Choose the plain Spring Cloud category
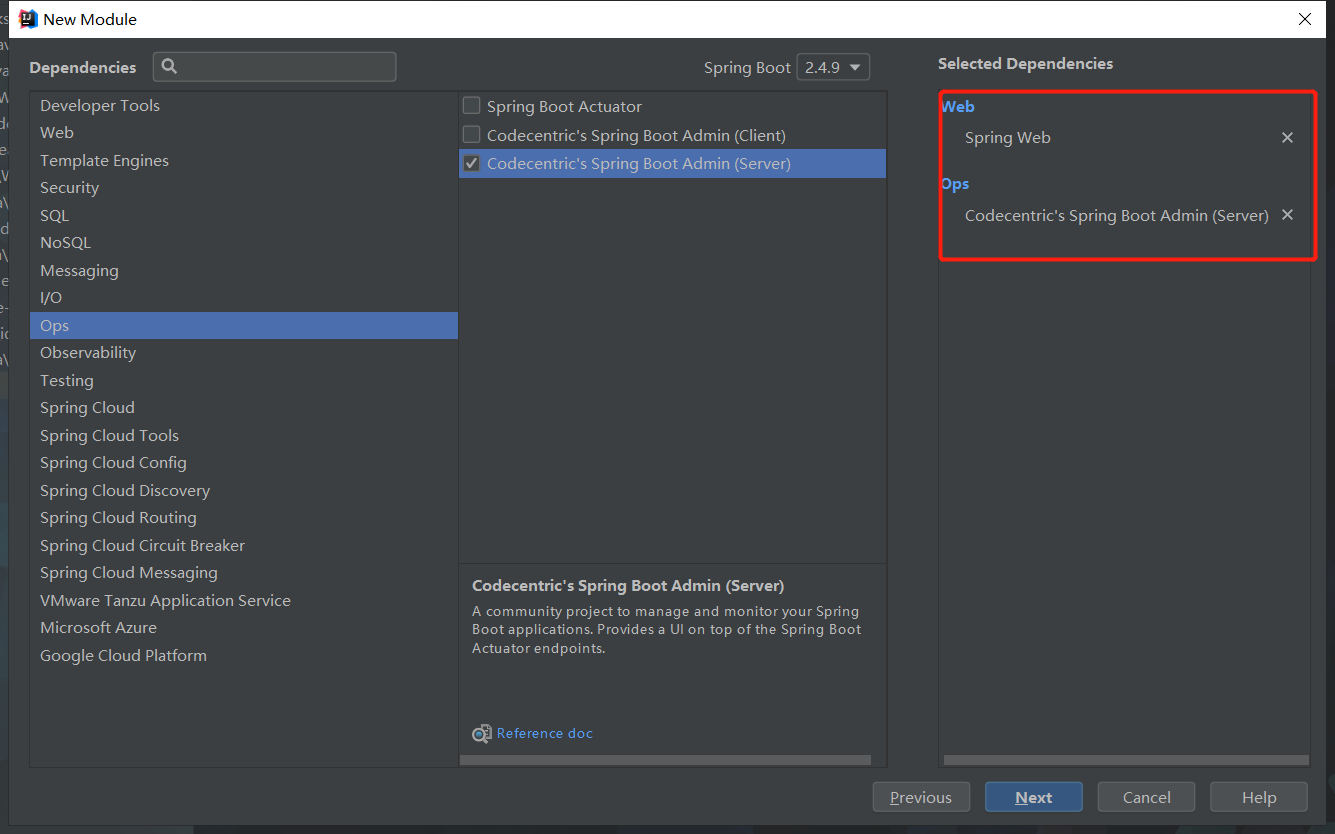The width and height of the screenshot is (1335, 834). [244, 408]
